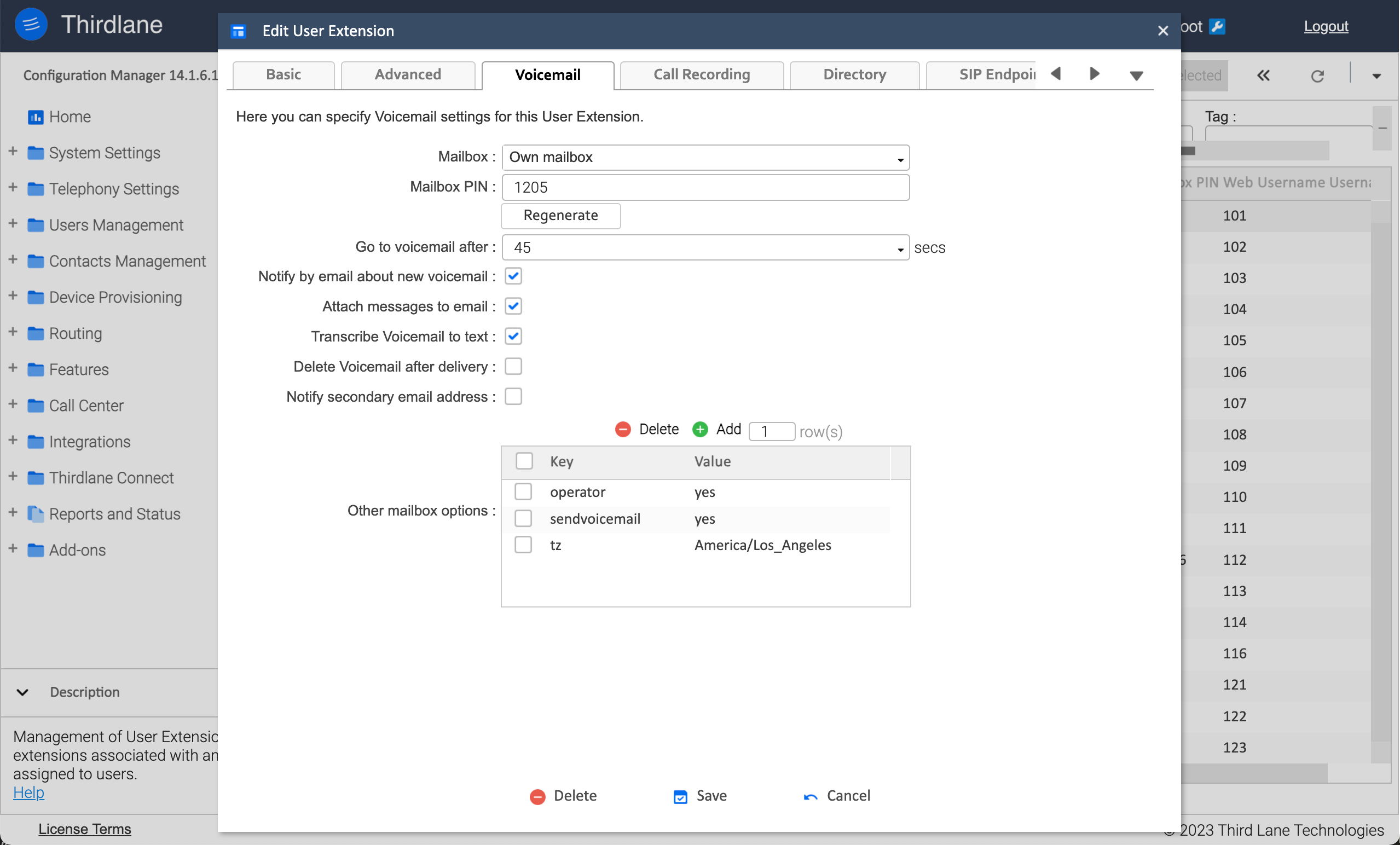Click the Save button icon in footer
The height and width of the screenshot is (845, 1400).
click(x=681, y=796)
